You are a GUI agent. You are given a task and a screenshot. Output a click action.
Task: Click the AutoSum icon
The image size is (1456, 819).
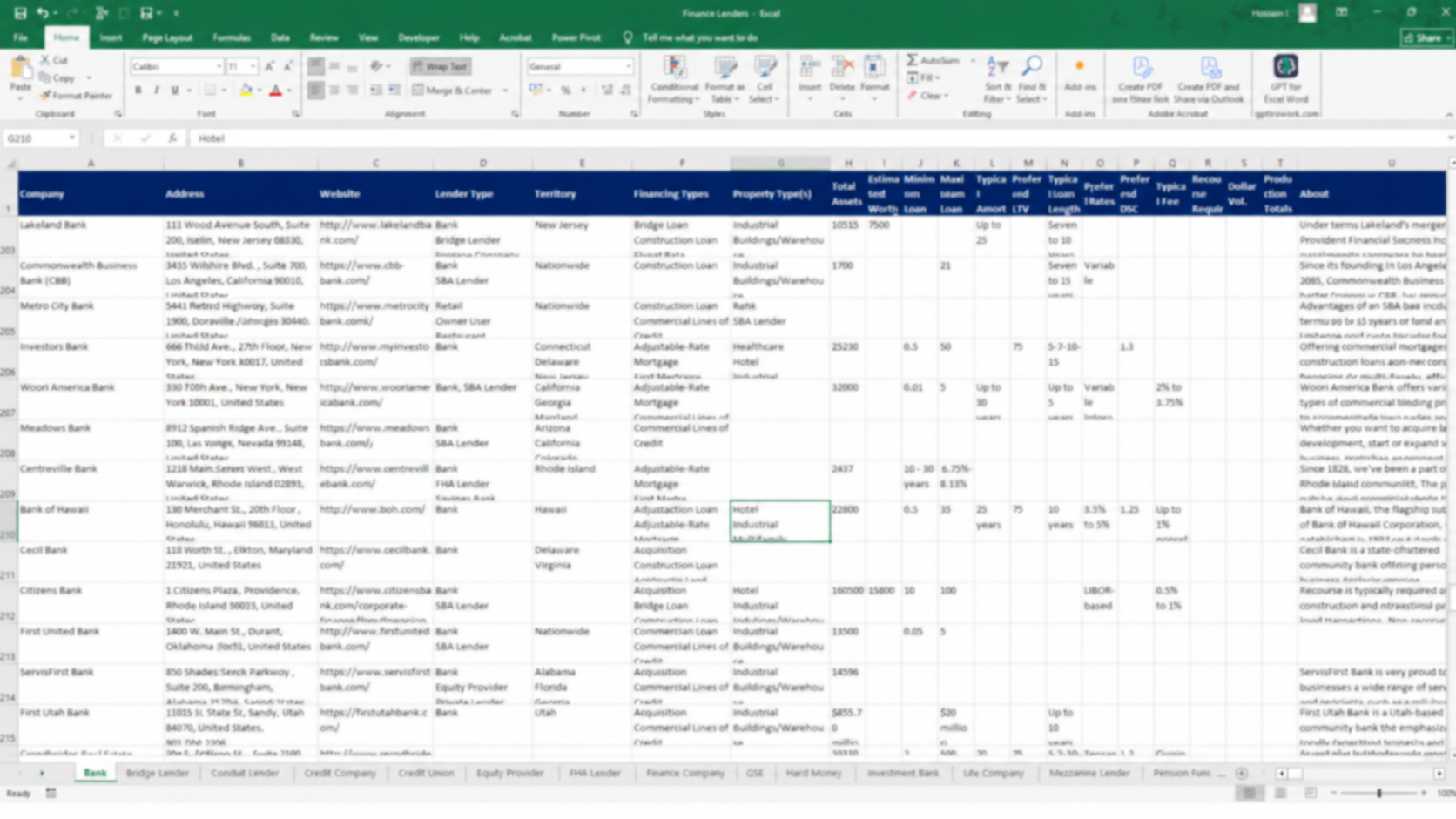912,60
